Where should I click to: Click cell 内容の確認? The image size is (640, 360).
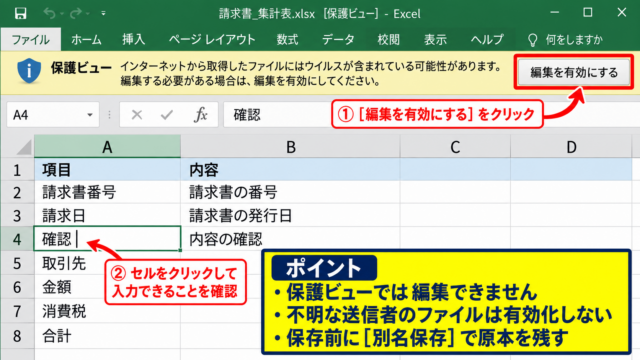click(291, 239)
